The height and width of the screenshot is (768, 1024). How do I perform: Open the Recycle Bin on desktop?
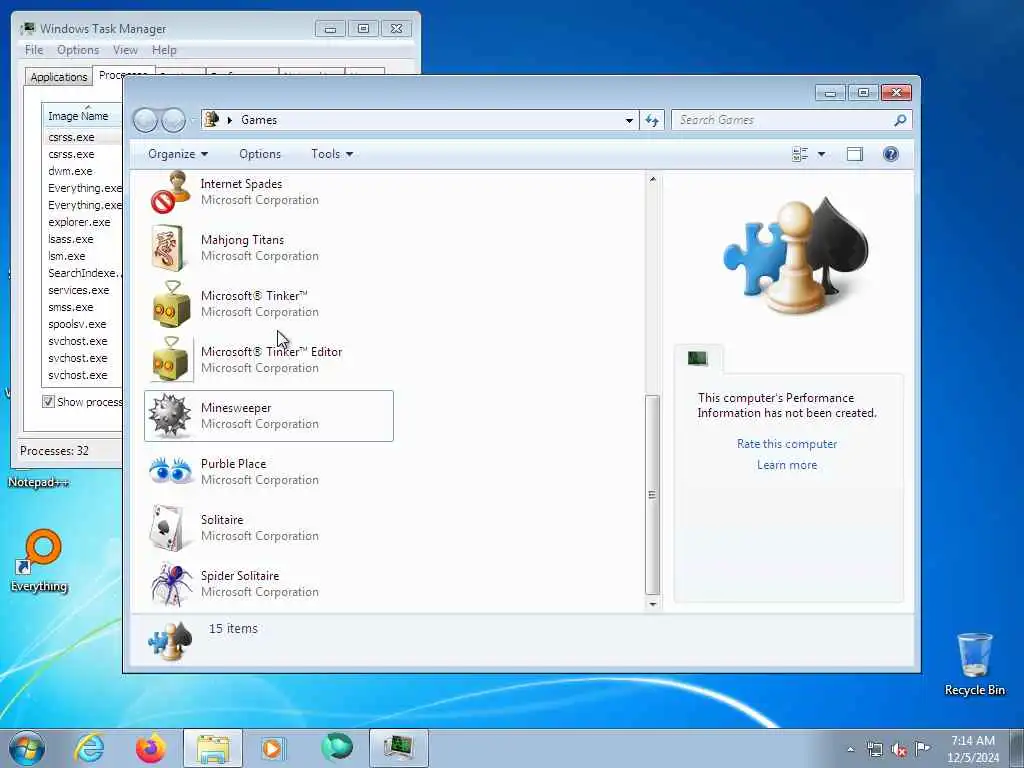coord(974,664)
